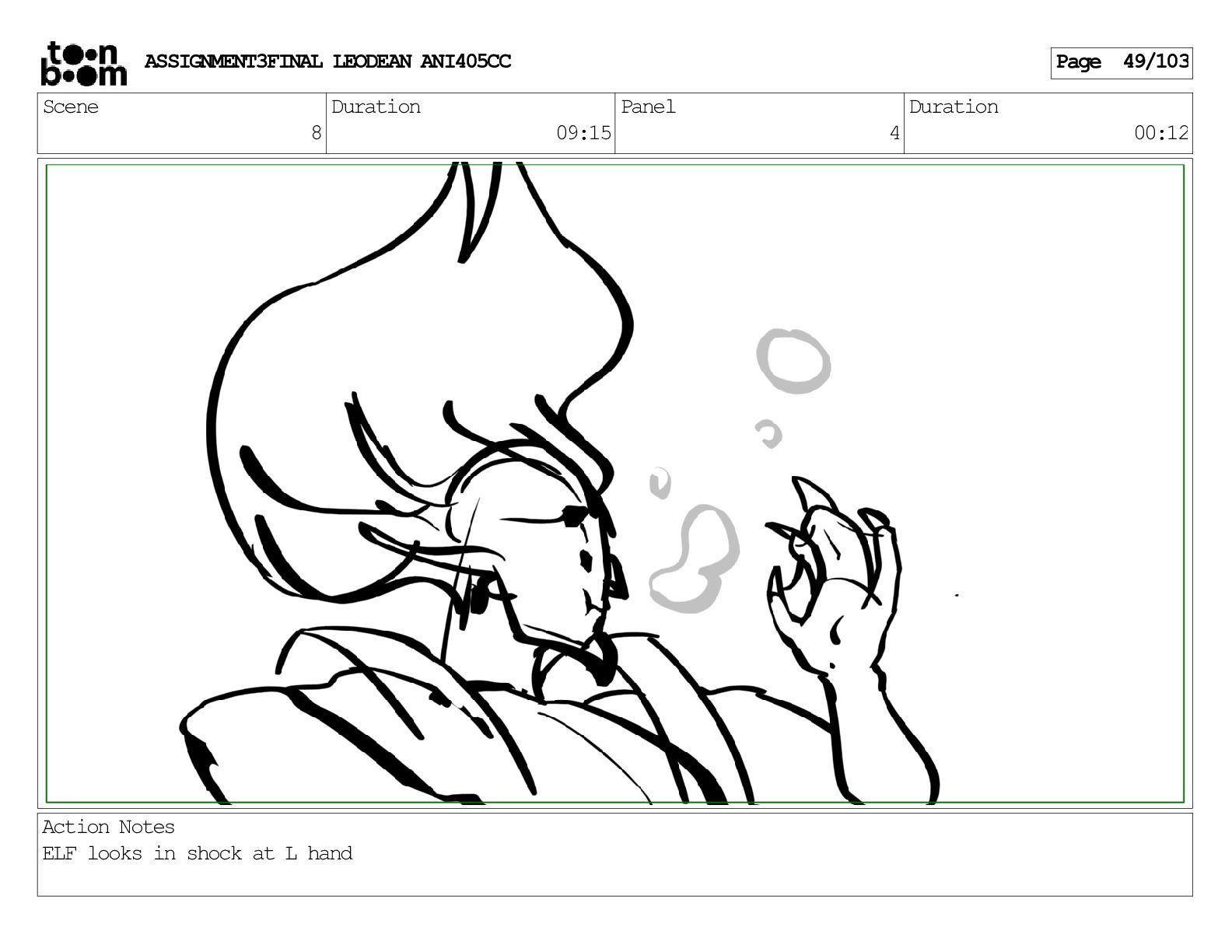The width and height of the screenshot is (1232, 952).
Task: Click the Panel label
Action: point(648,107)
